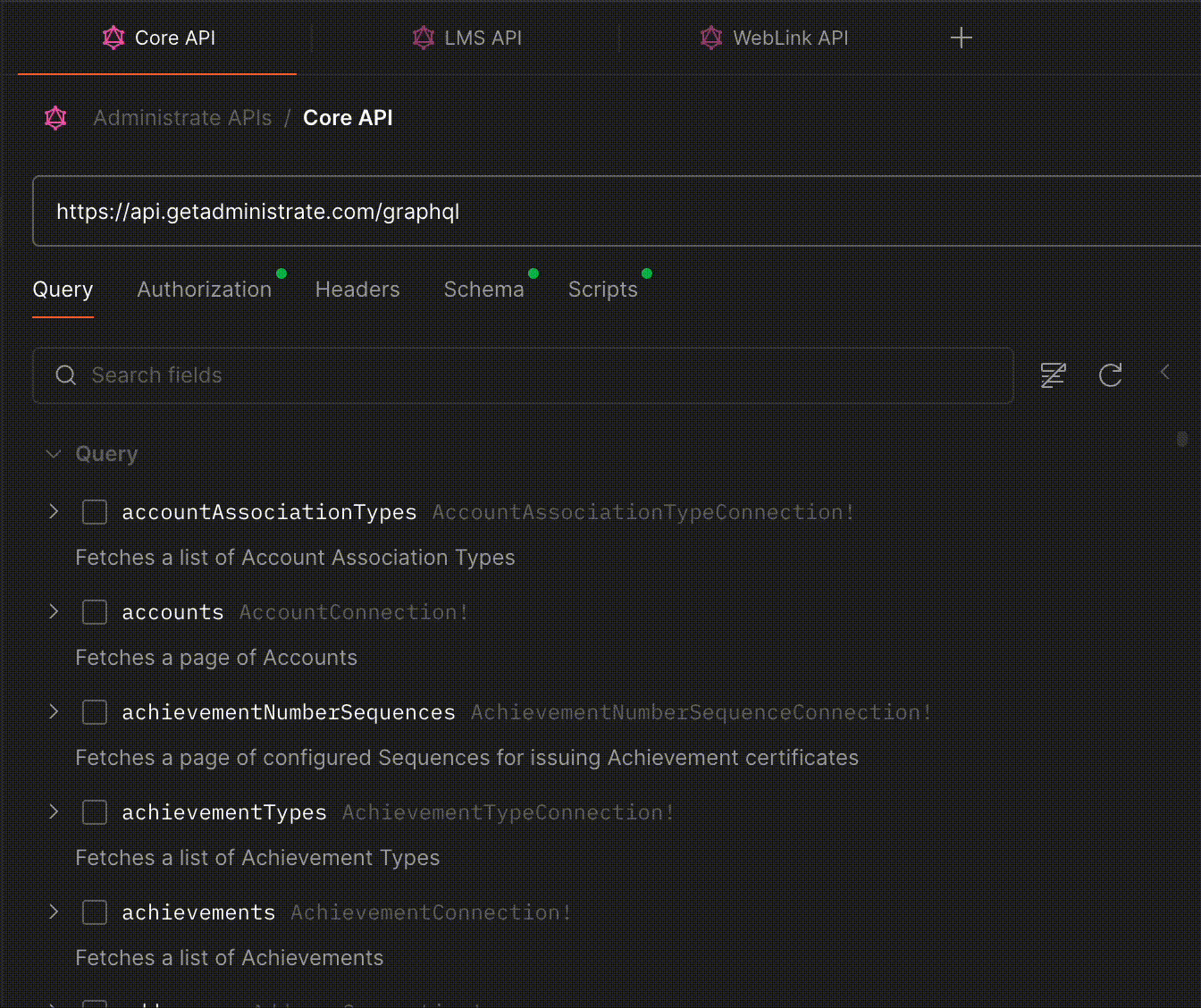
Task: Switch to the WebLink API tab
Action: 774,38
